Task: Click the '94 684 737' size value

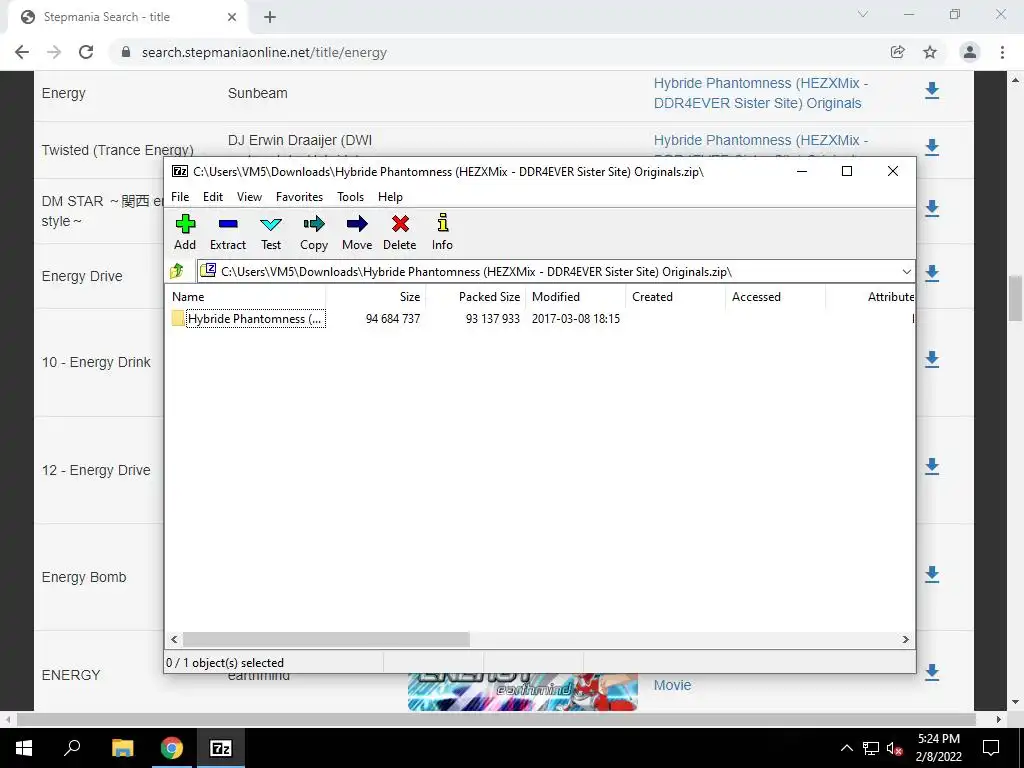Action: pyautogui.click(x=392, y=319)
